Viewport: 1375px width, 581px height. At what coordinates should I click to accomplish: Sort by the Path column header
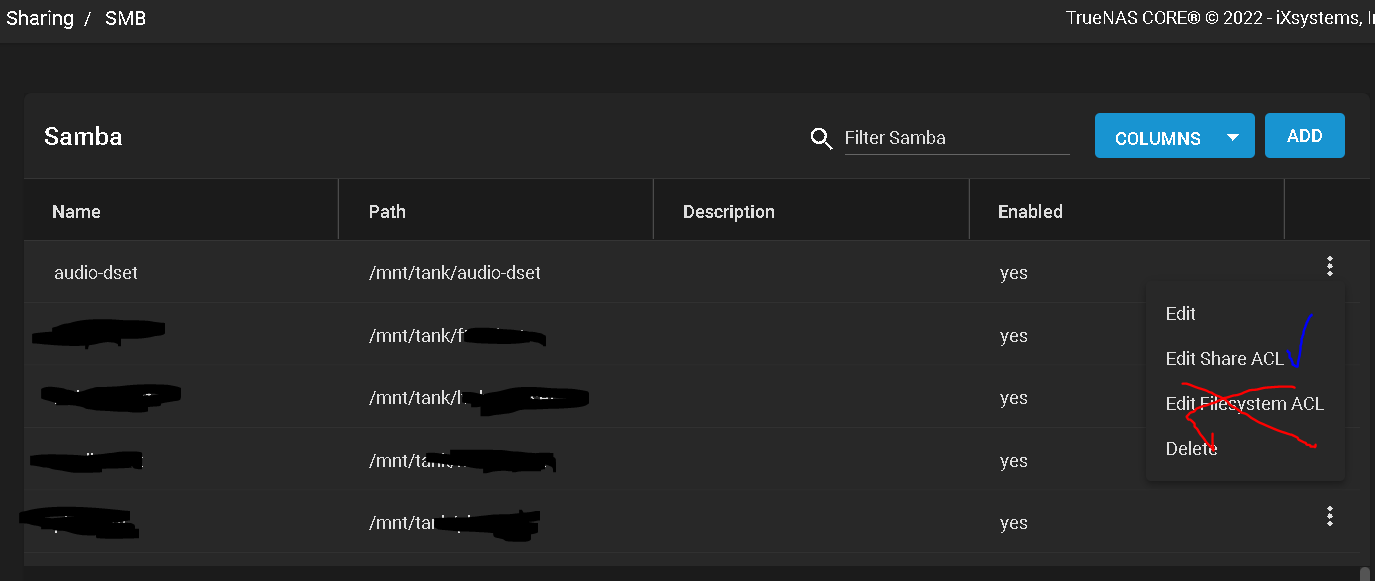pos(387,211)
